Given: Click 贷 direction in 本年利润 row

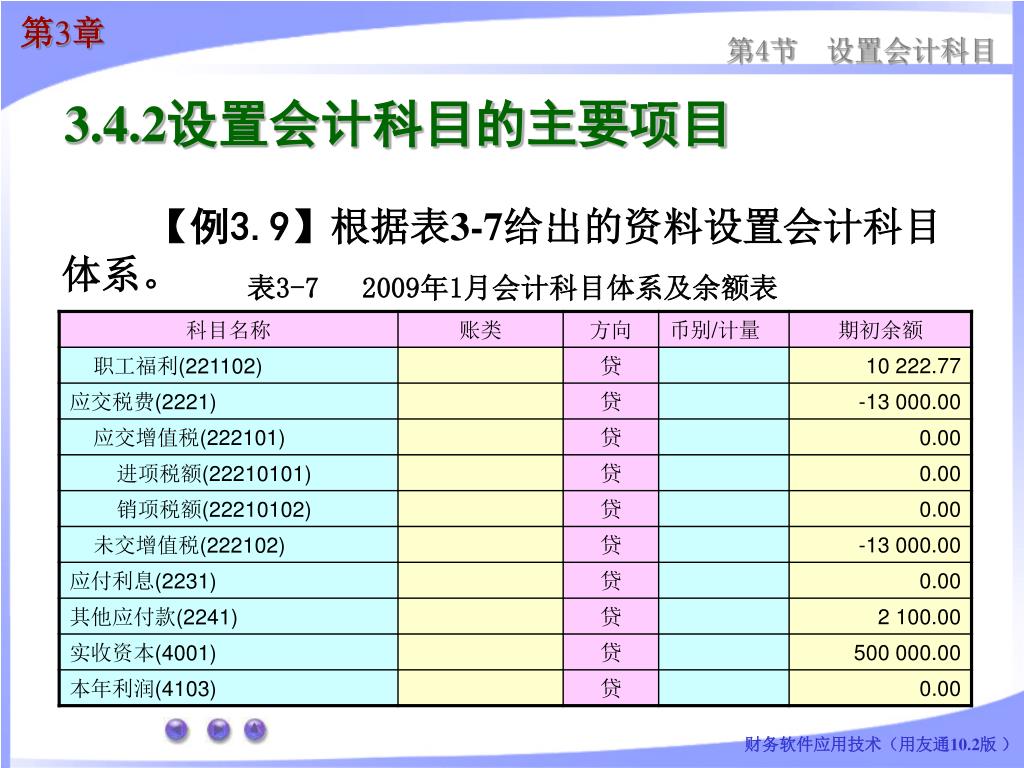Looking at the screenshot, I should coord(611,688).
